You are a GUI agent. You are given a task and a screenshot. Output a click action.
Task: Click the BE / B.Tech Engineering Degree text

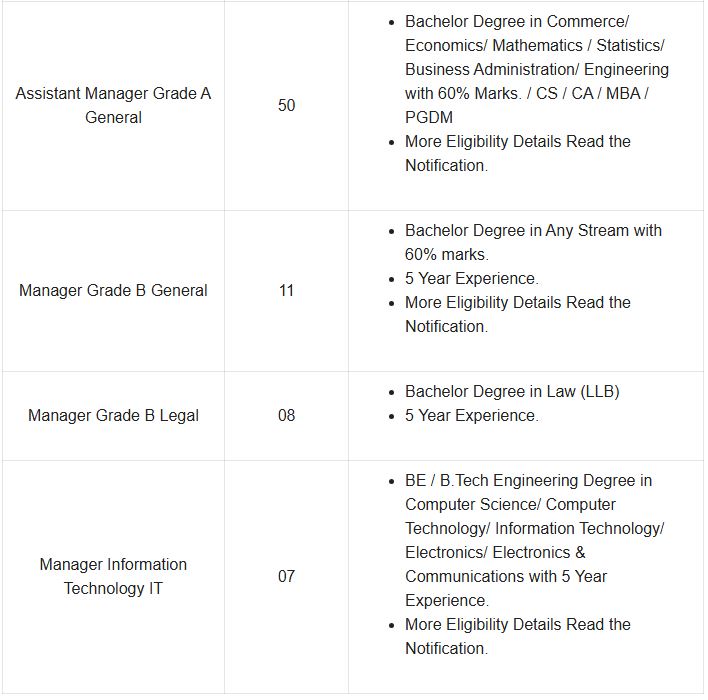click(528, 480)
